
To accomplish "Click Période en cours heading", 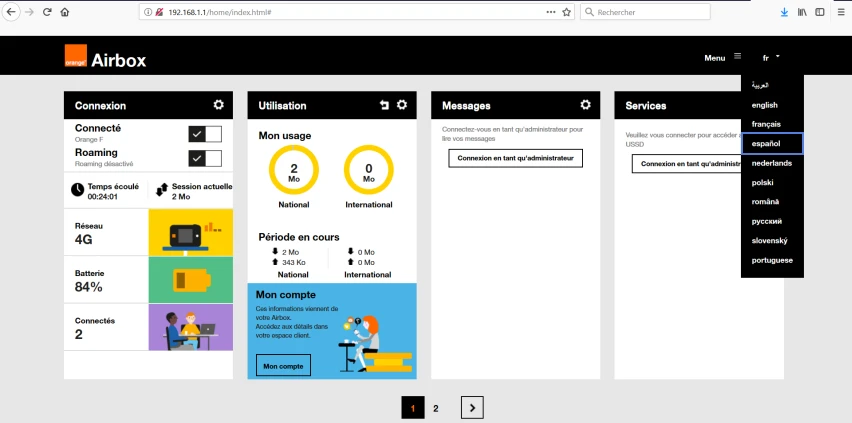I will [x=299, y=237].
